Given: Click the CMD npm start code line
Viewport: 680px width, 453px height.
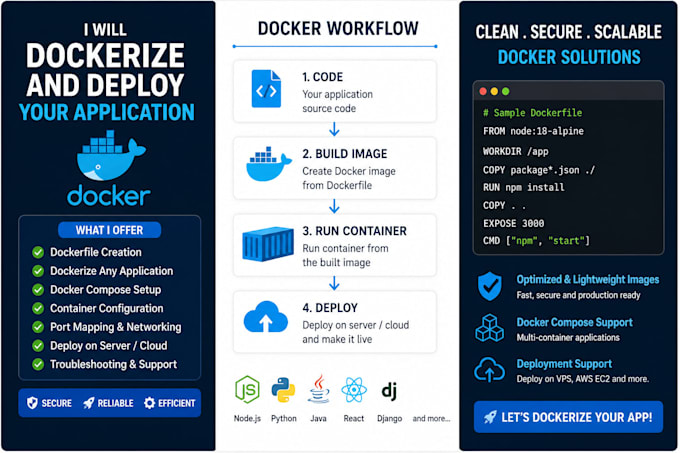Looking at the screenshot, I should click(x=536, y=241).
